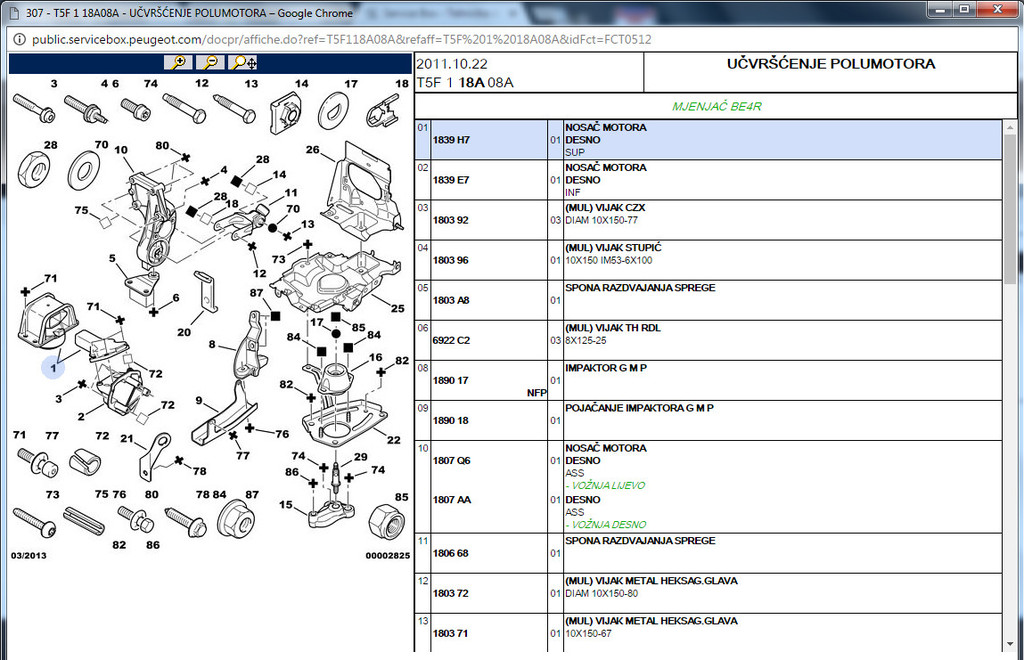This screenshot has width=1024, height=660.
Task: Click the UČVRŠĆENJE POLUMOTORA title
Action: click(x=831, y=64)
